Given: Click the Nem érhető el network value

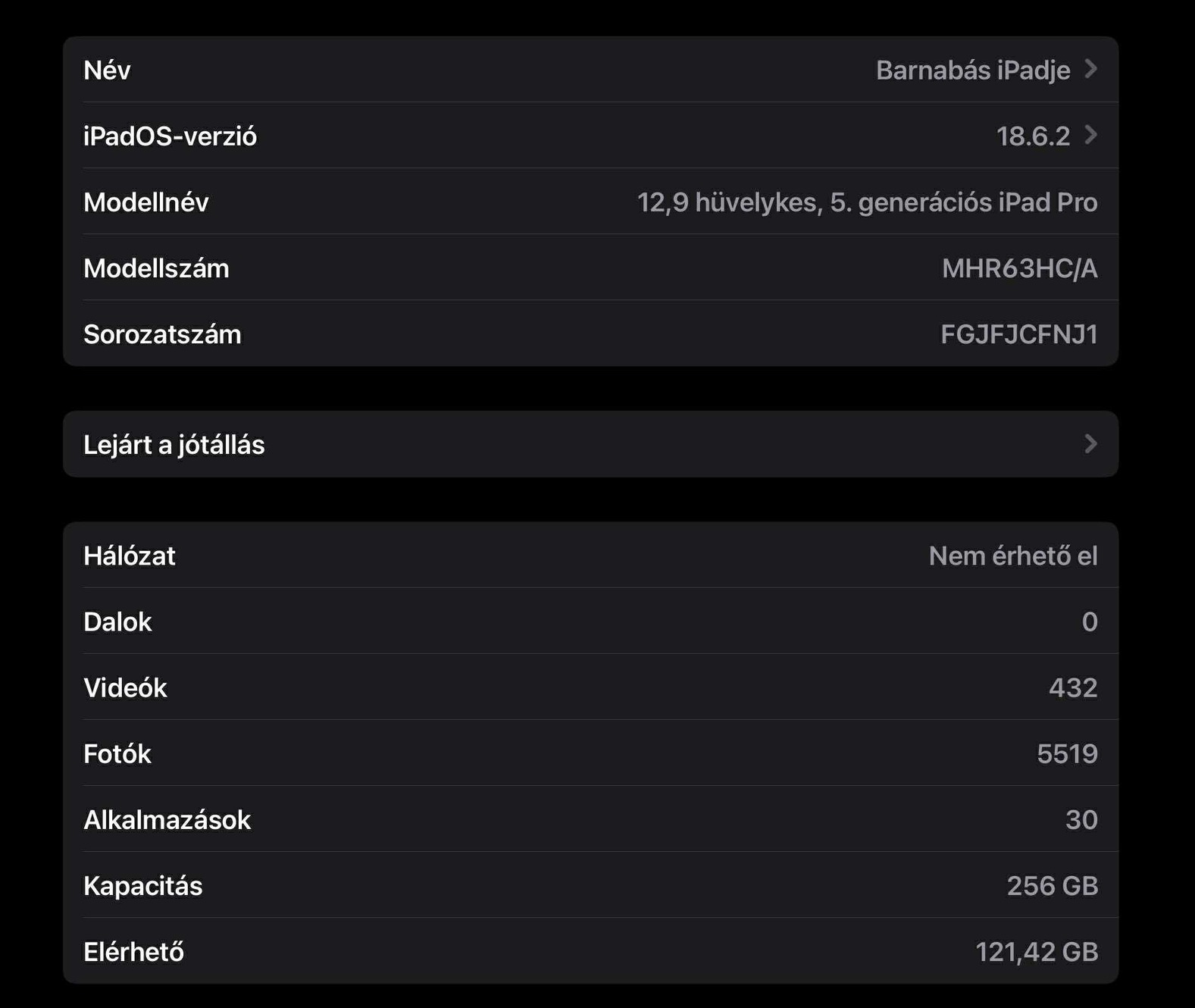Looking at the screenshot, I should [x=1013, y=556].
